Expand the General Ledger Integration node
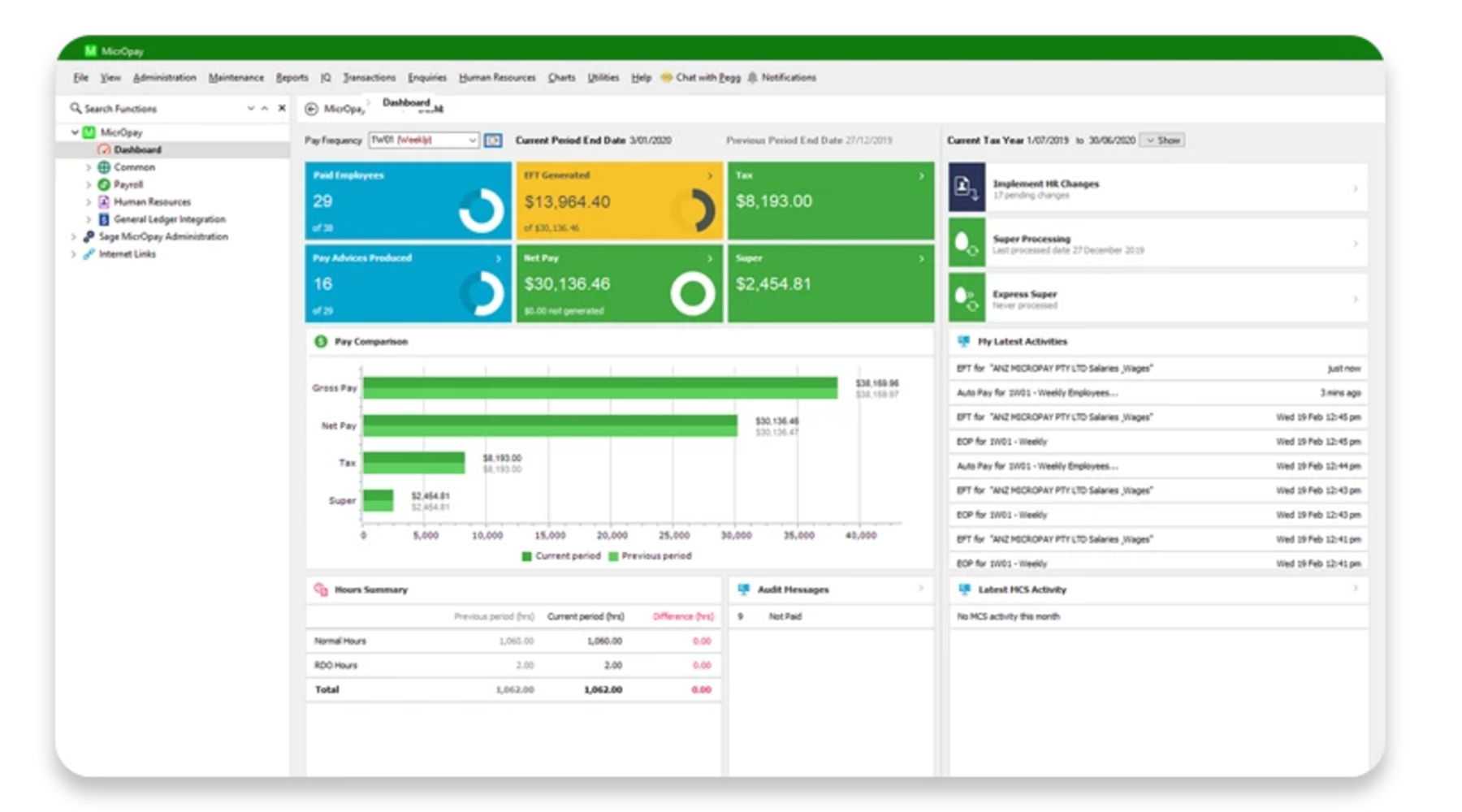This screenshot has height=812, width=1462. [x=89, y=219]
